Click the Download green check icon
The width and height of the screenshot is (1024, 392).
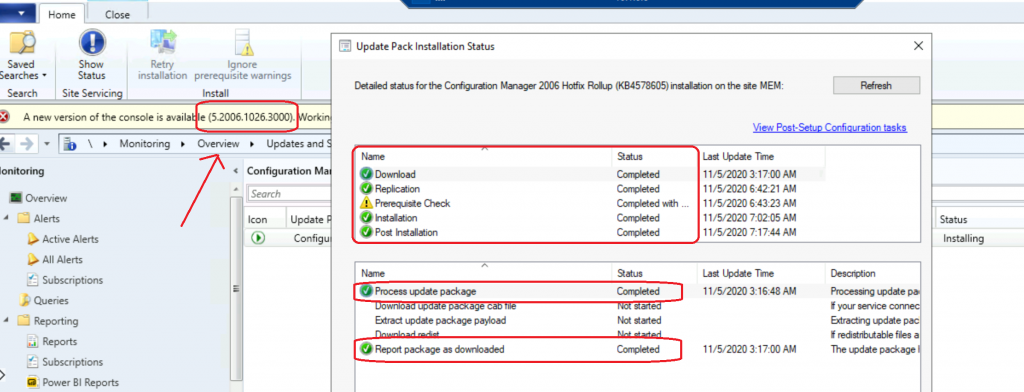pyautogui.click(x=366, y=174)
